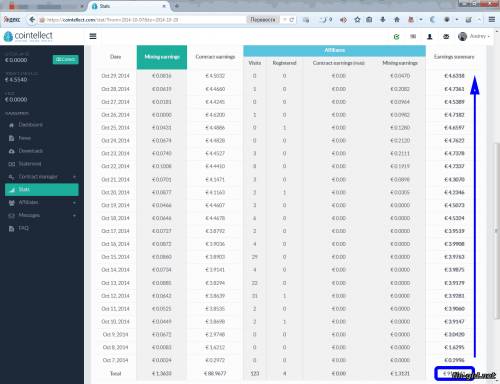The height and width of the screenshot is (384, 500).
Task: Open the News section in sidebar
Action: point(24,138)
